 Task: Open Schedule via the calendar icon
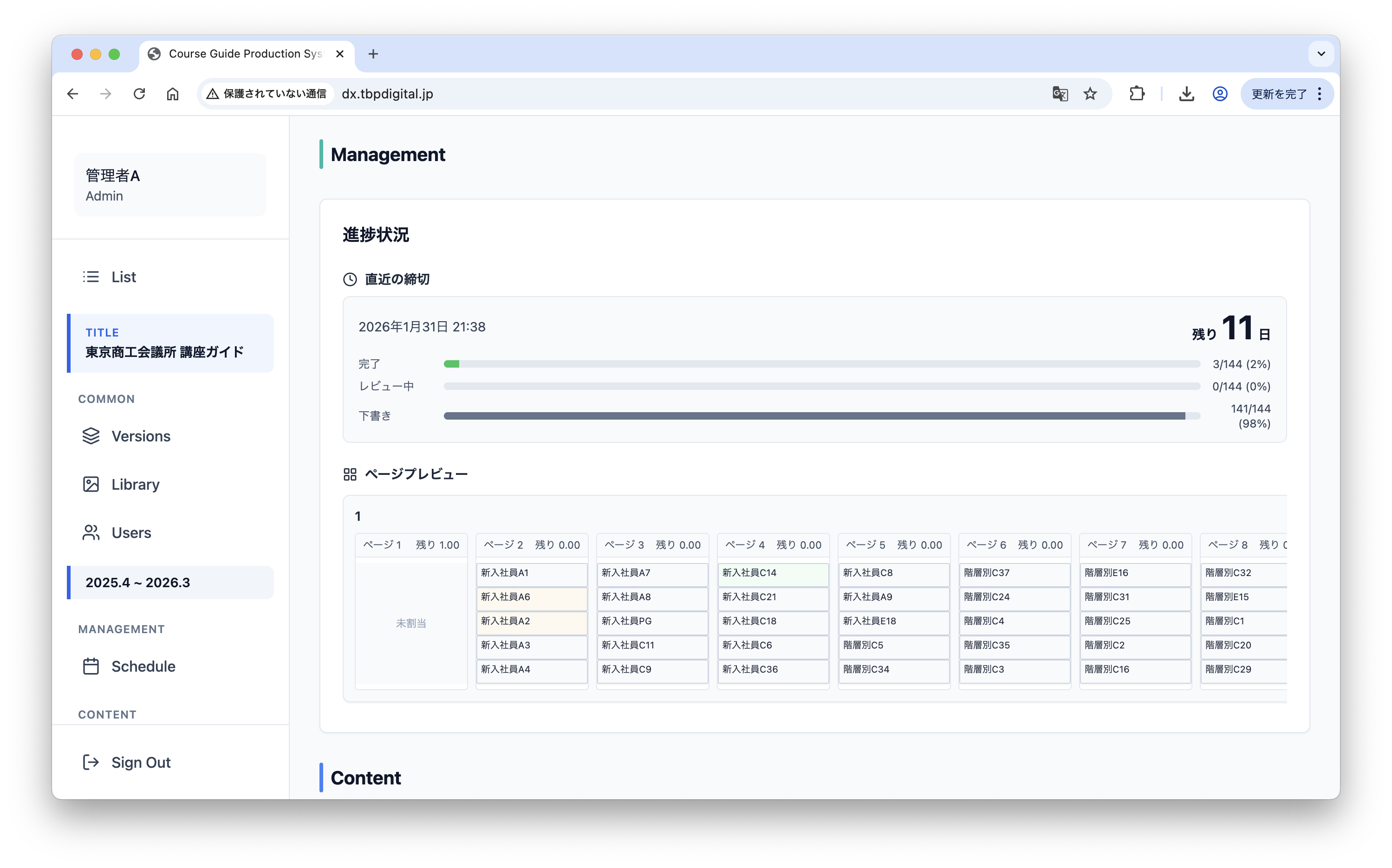point(91,667)
